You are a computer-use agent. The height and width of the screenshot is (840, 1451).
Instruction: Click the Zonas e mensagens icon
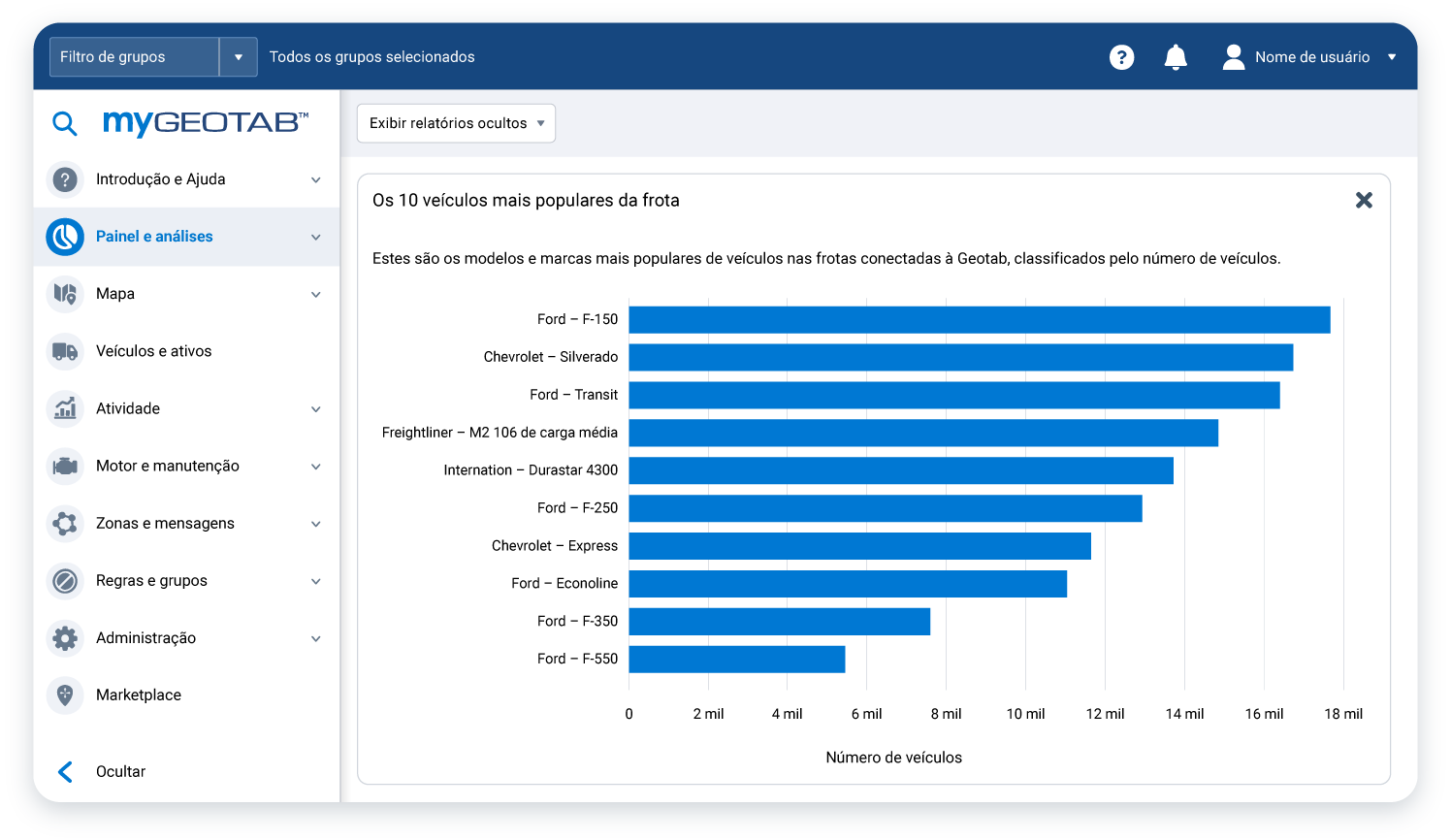(65, 524)
